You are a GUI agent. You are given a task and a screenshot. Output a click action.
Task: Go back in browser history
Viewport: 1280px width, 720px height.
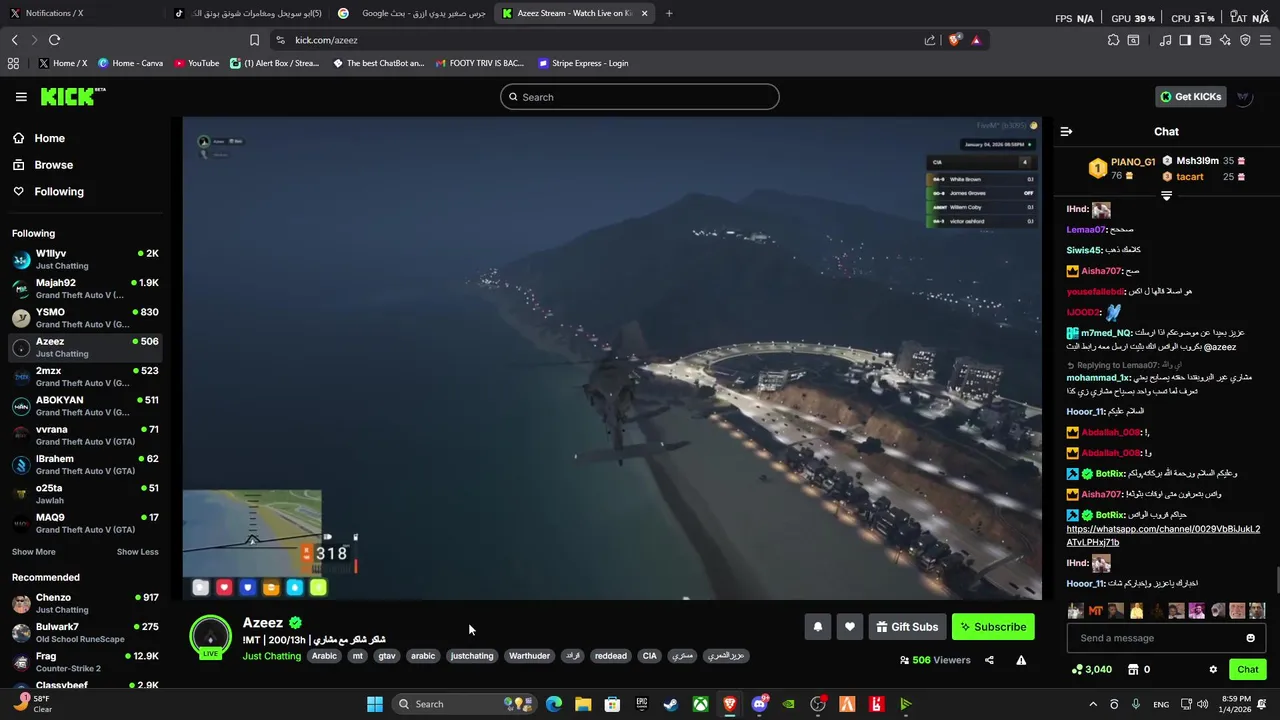(14, 40)
